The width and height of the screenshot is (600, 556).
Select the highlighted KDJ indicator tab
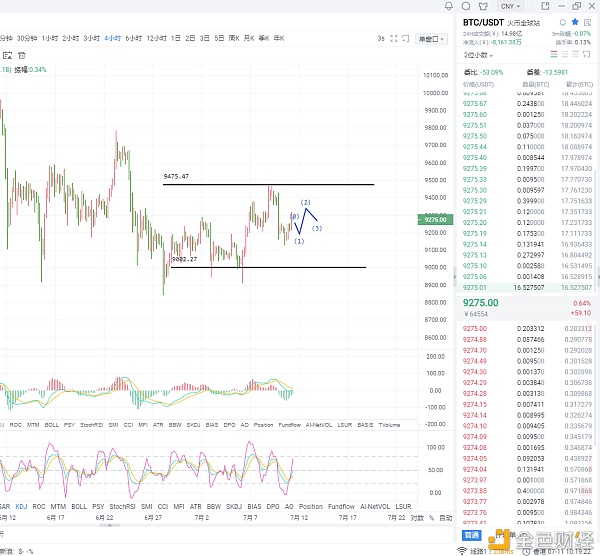21,507
